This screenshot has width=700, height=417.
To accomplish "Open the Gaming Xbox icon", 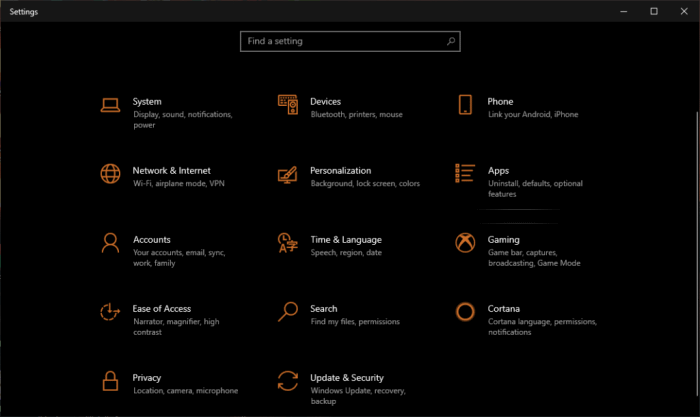I will (x=465, y=243).
